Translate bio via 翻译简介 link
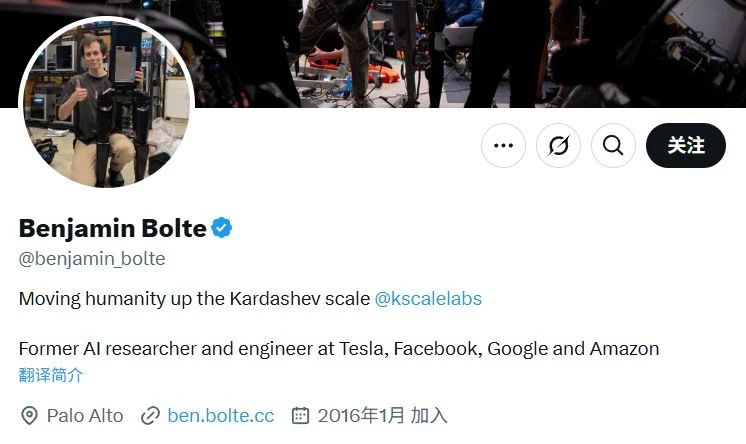The image size is (746, 444). pyautogui.click(x=51, y=375)
